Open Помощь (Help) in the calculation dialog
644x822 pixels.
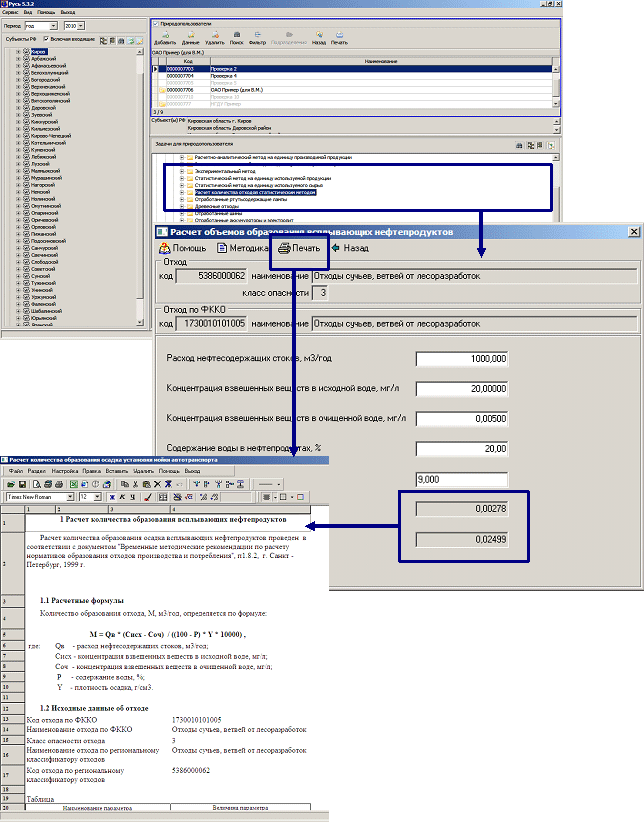182,248
